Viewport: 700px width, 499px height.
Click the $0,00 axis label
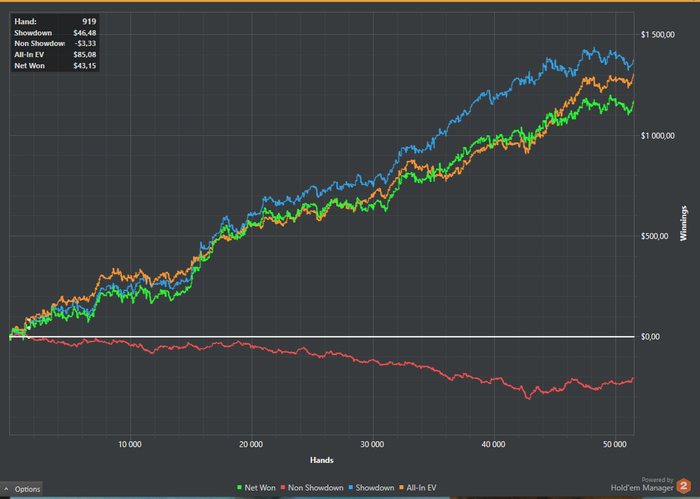coord(650,337)
